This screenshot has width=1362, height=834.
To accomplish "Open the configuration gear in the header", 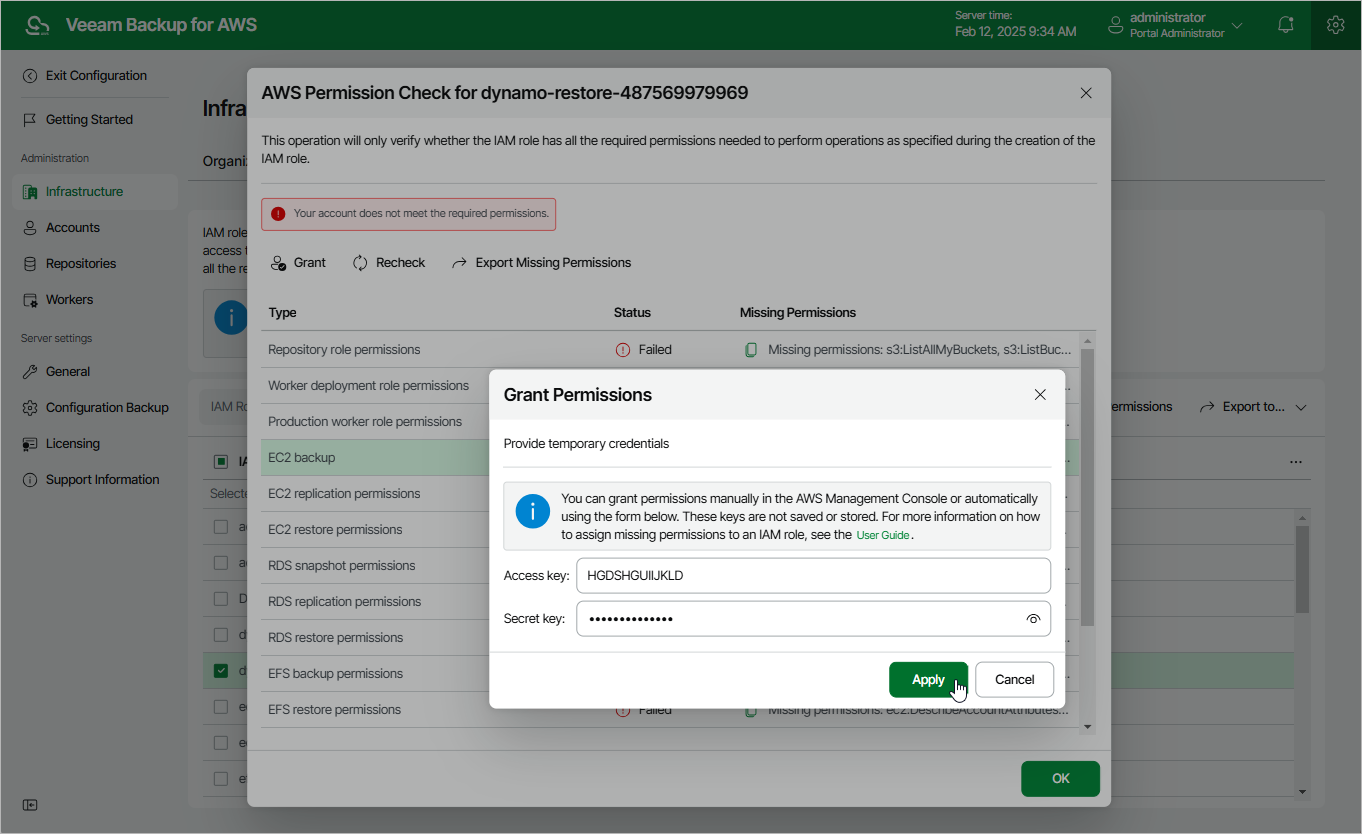I will [1335, 25].
